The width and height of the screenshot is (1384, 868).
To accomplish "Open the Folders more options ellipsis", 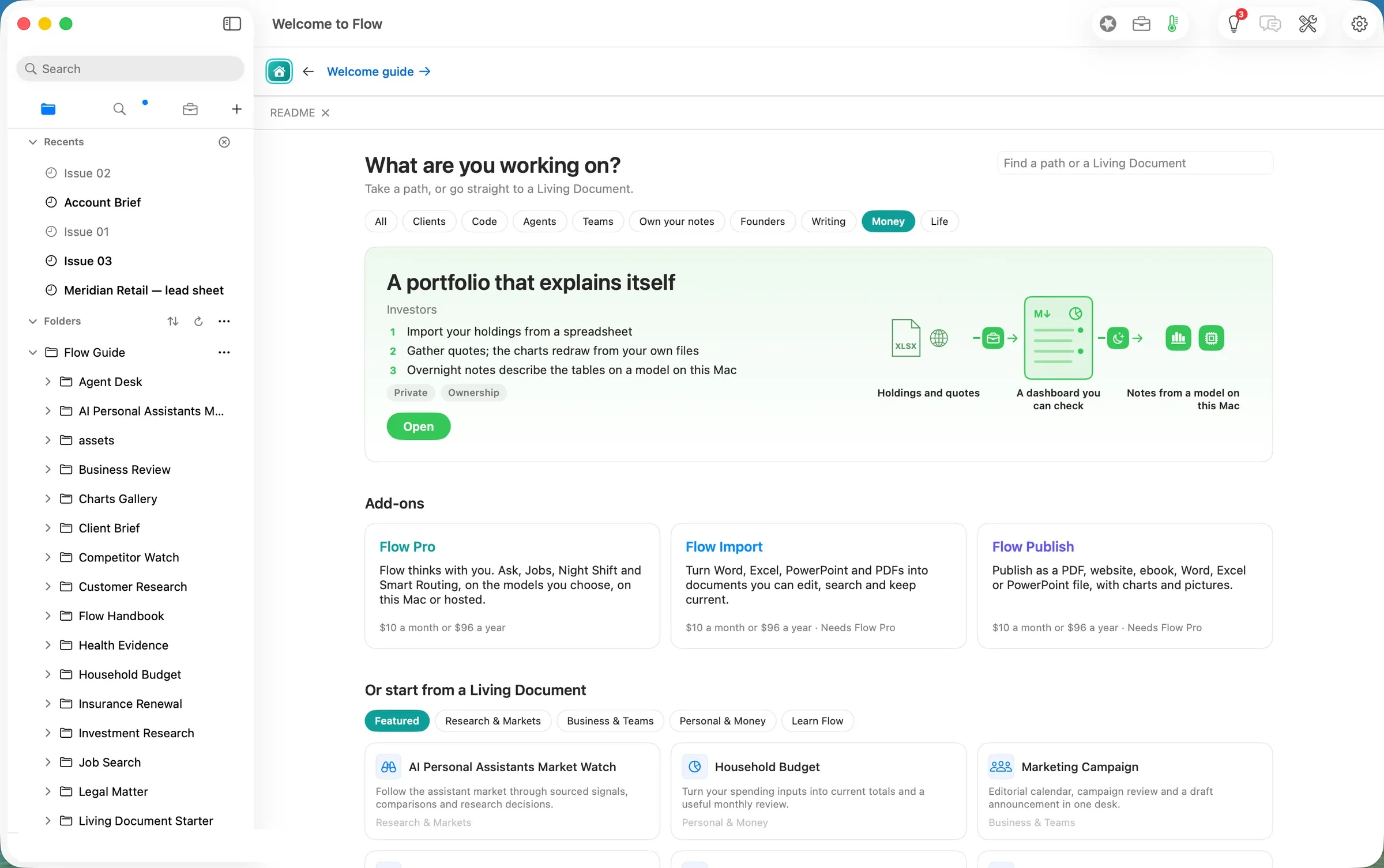I will 224,321.
